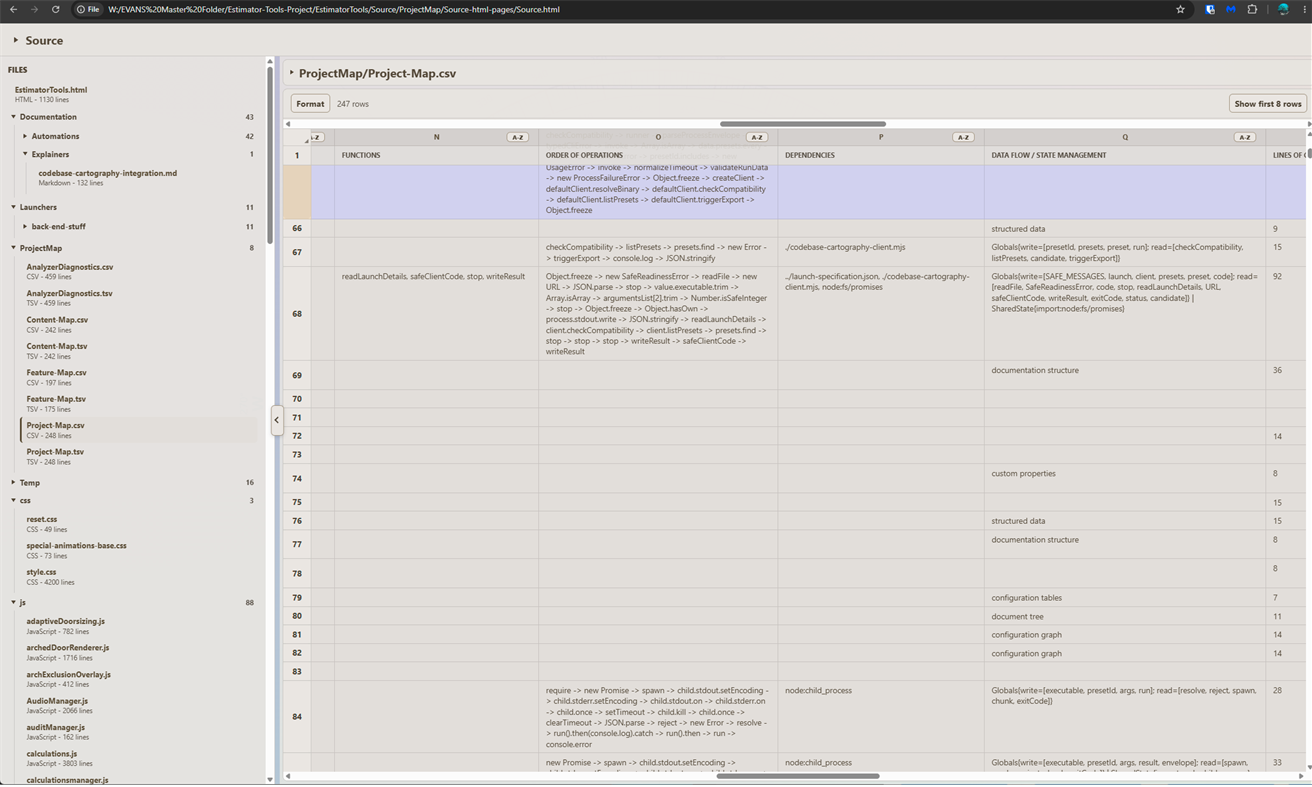
Task: Open the Extensions puzzle-piece menu
Action: tap(1252, 9)
